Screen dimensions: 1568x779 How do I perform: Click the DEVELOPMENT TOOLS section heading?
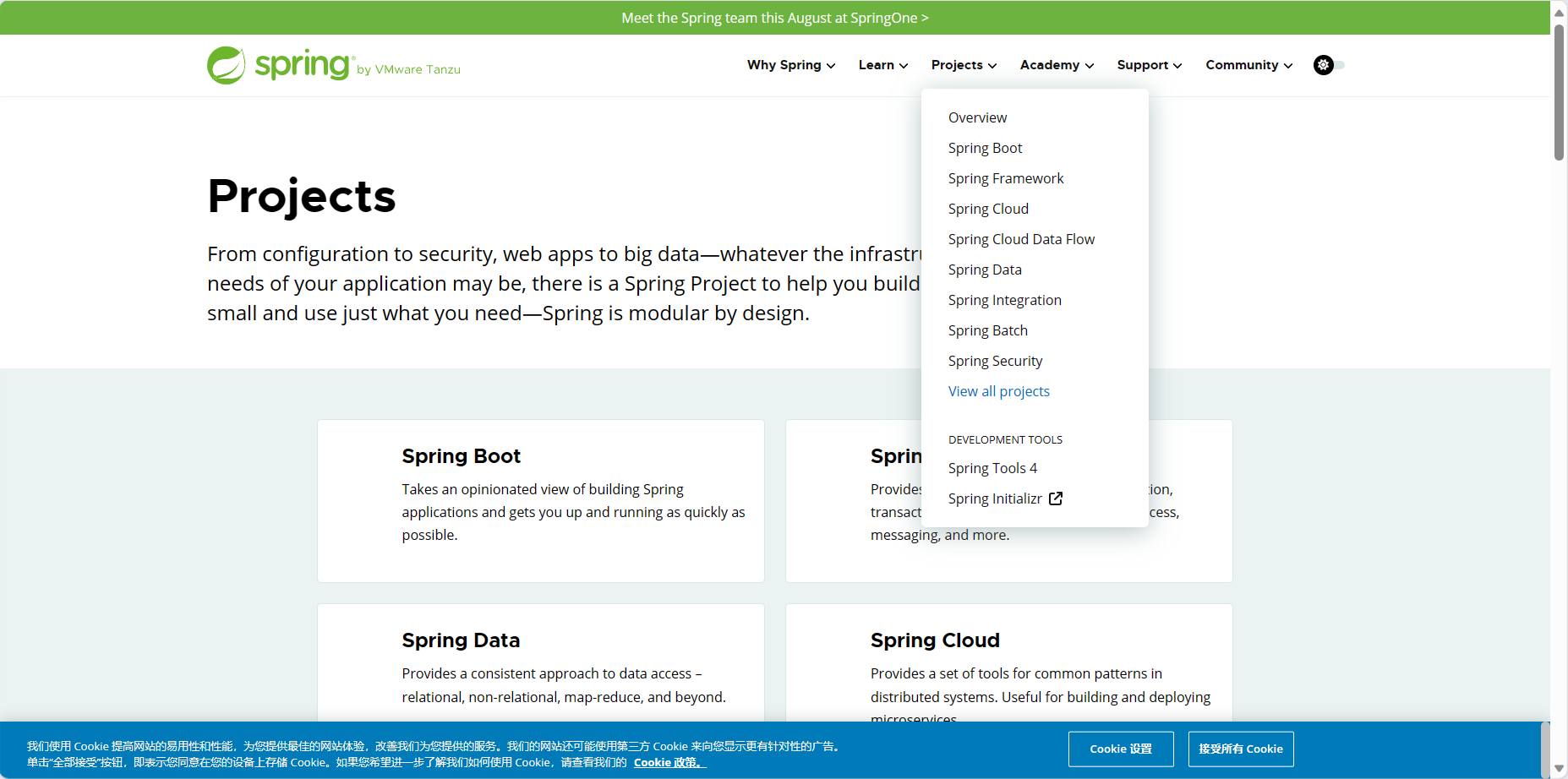pyautogui.click(x=1005, y=439)
